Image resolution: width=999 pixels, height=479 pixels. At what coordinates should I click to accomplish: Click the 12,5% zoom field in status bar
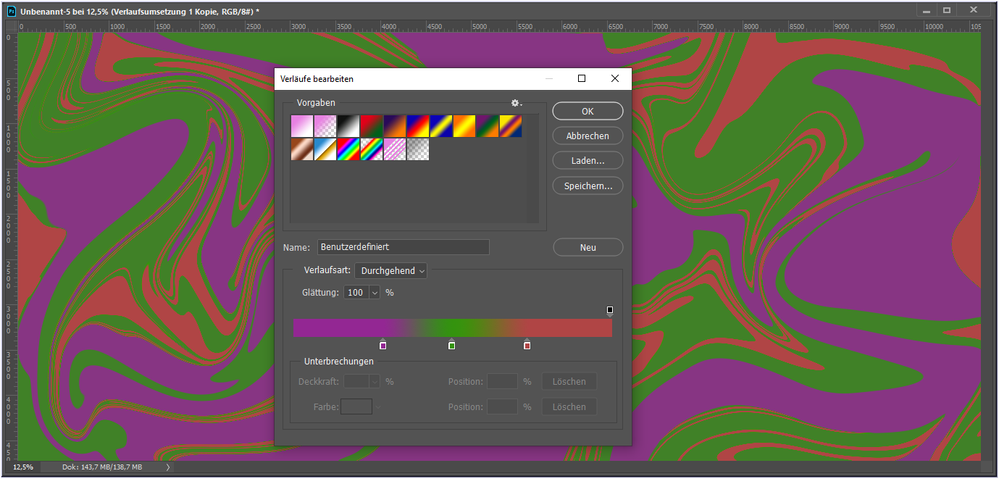click(23, 467)
